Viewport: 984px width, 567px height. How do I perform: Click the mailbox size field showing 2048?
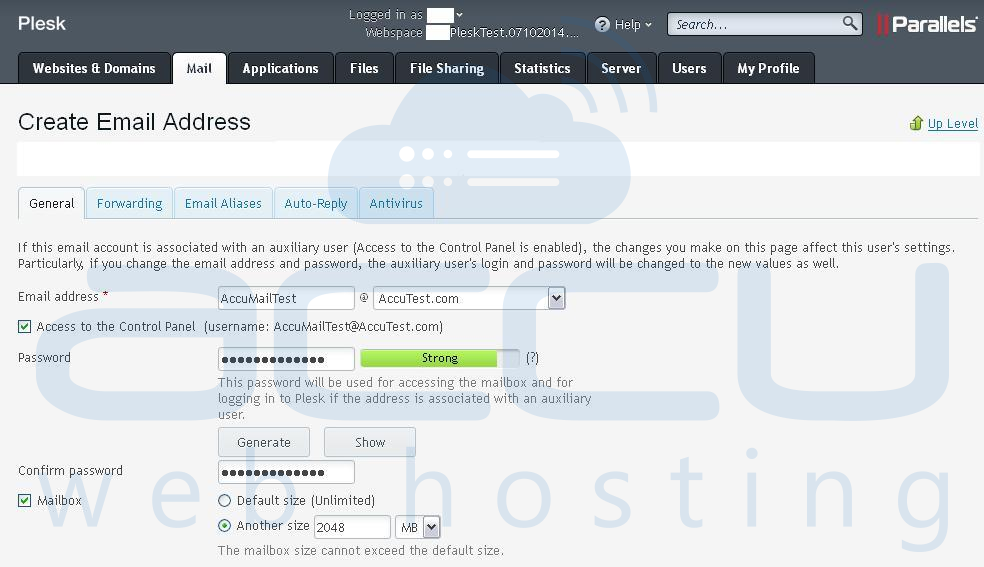352,527
